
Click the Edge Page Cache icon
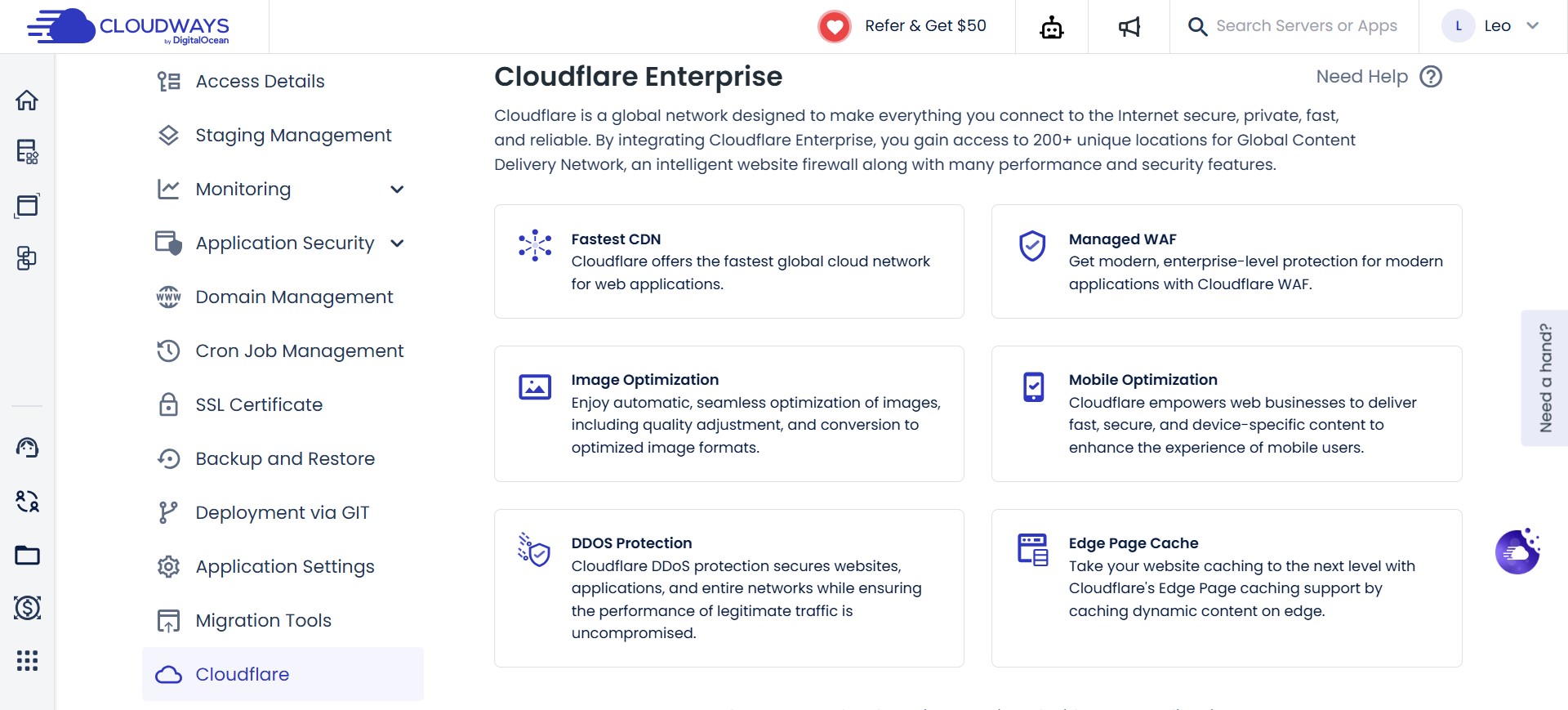[1032, 550]
